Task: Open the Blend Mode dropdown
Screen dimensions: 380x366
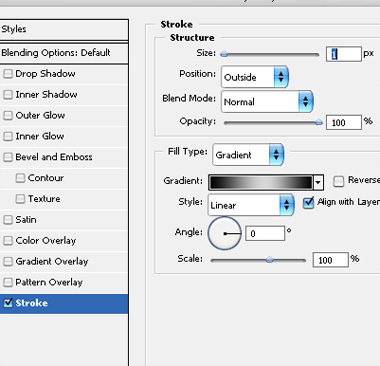Action: coord(267,102)
